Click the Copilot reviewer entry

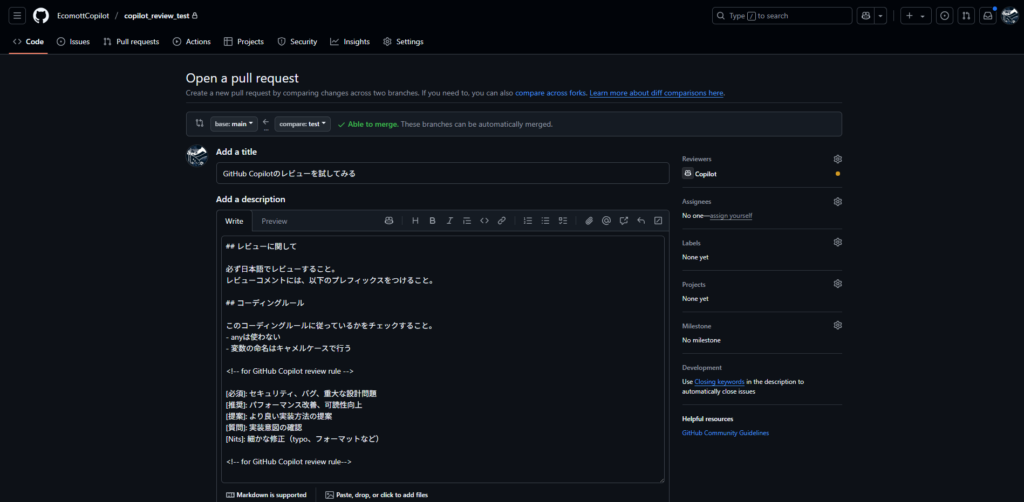click(x=699, y=174)
